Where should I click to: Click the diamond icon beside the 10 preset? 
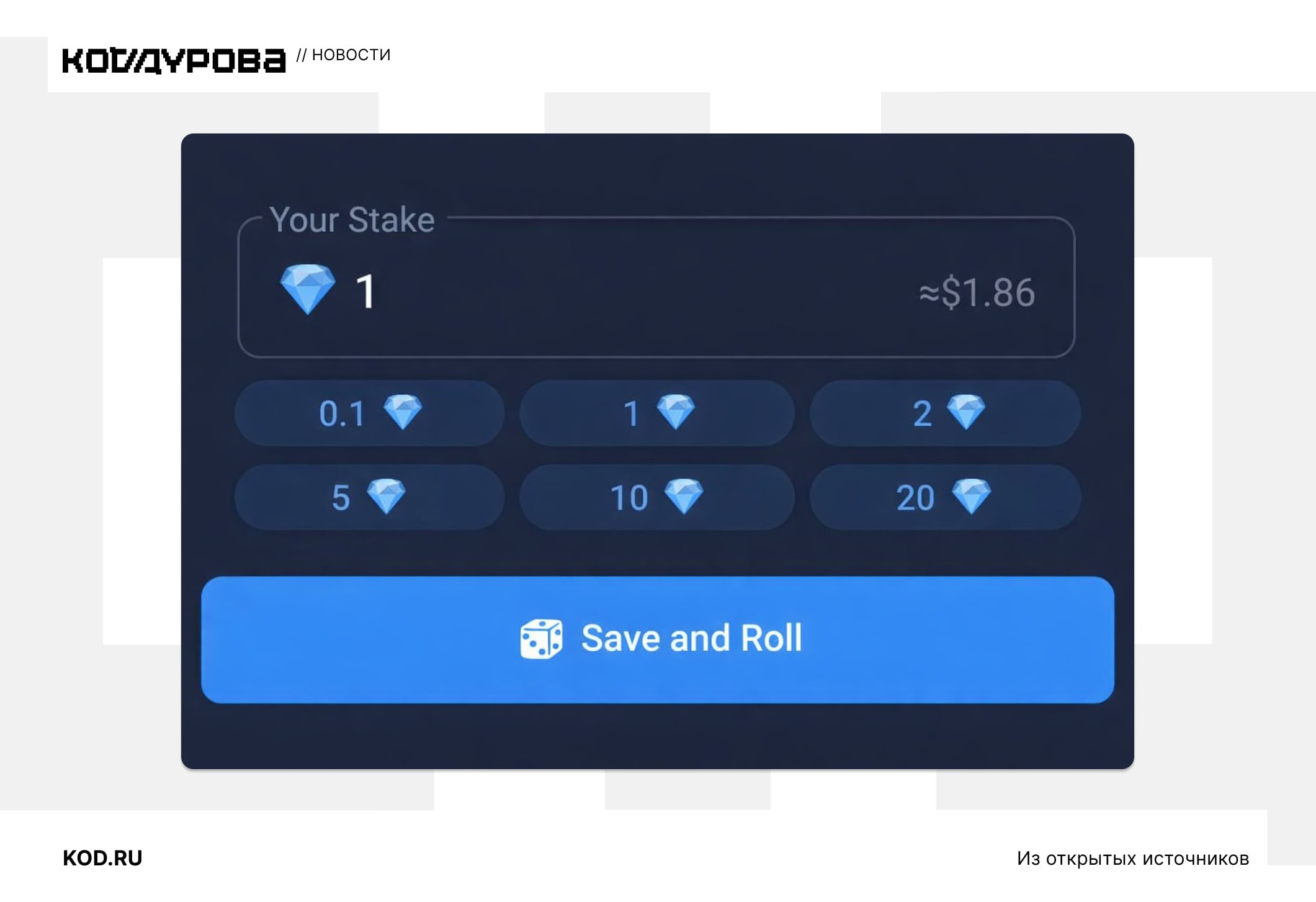[x=684, y=497]
